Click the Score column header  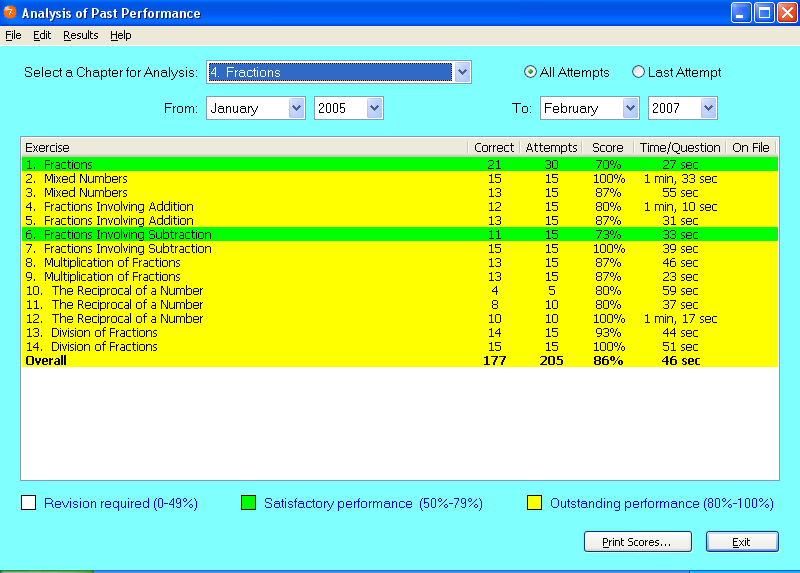pyautogui.click(x=607, y=148)
